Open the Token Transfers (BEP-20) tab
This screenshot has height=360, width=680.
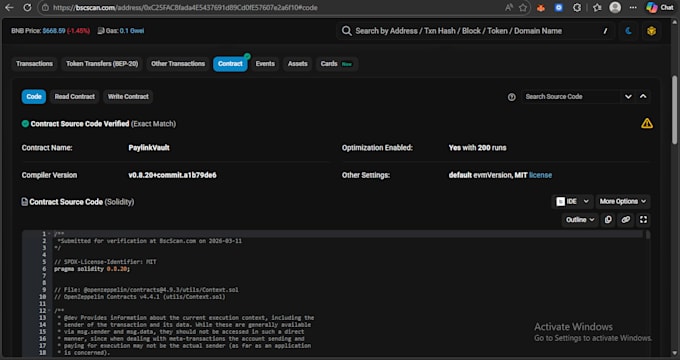(x=102, y=64)
